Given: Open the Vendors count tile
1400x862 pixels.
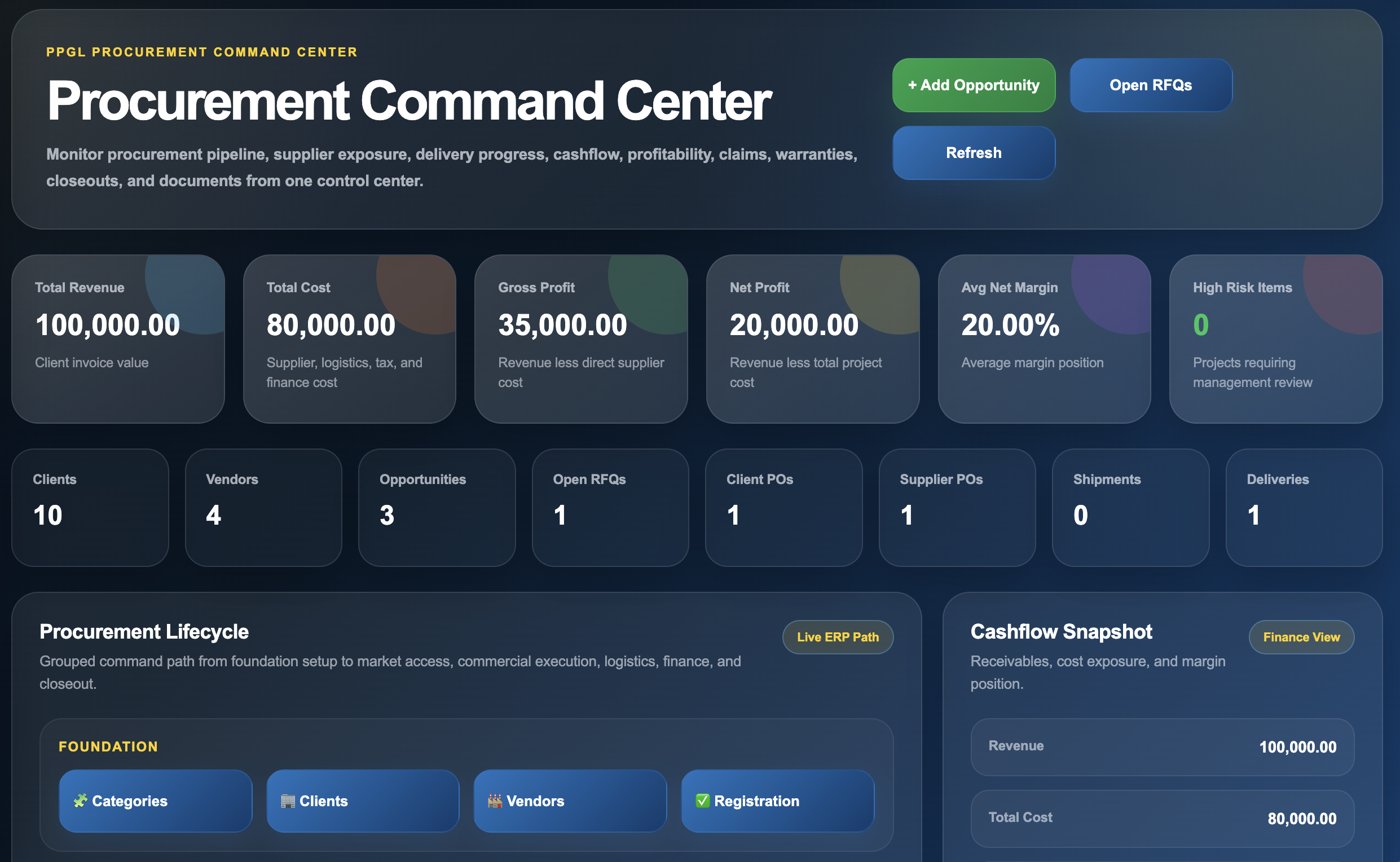Looking at the screenshot, I should point(263,507).
